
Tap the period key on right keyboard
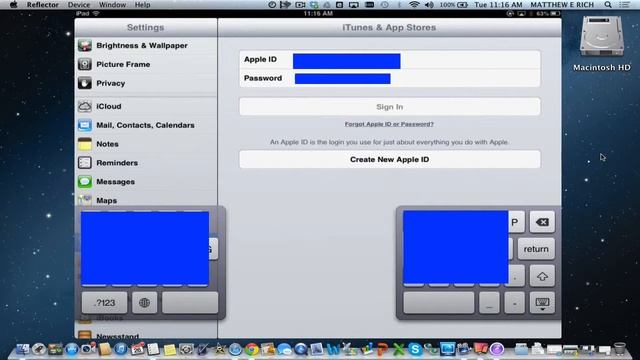[516, 276]
